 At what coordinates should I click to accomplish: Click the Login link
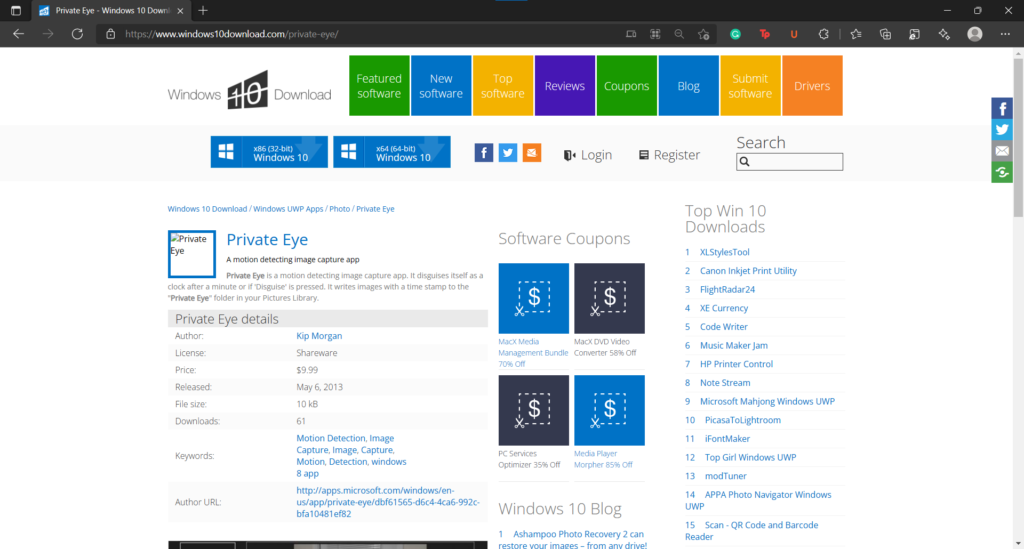tap(588, 155)
